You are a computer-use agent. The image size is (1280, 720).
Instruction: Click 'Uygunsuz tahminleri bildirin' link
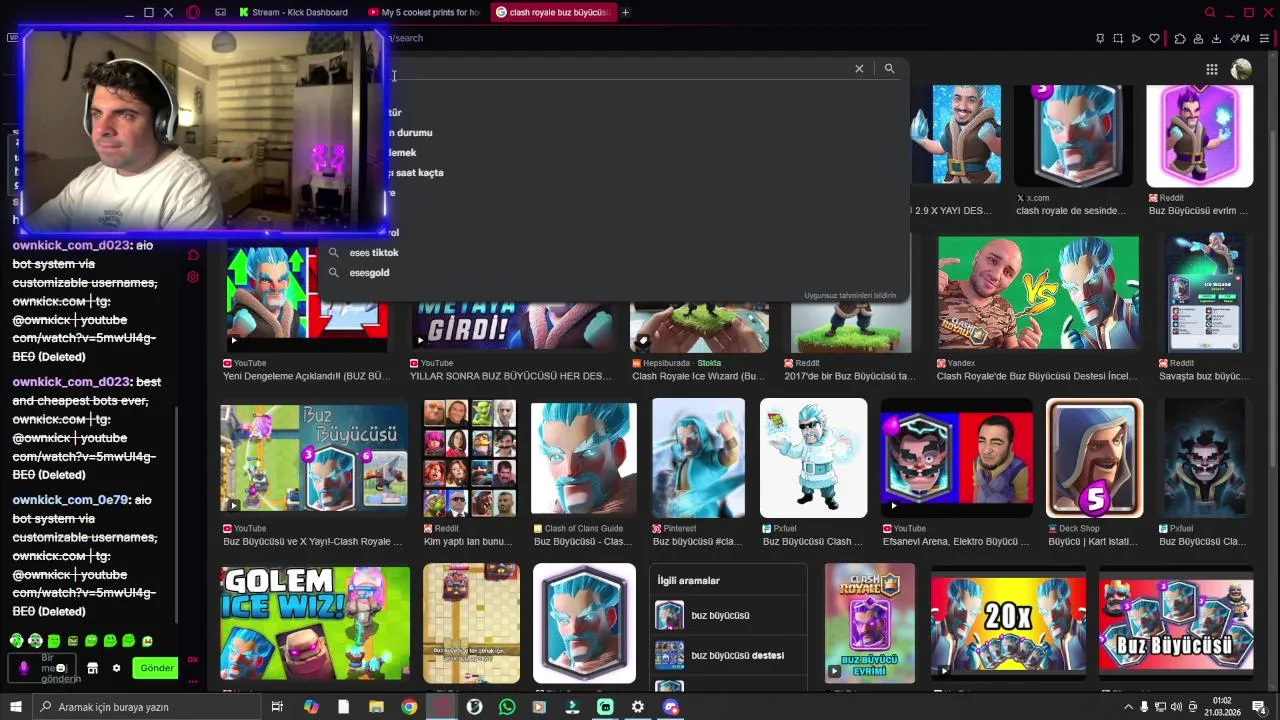[x=850, y=295]
